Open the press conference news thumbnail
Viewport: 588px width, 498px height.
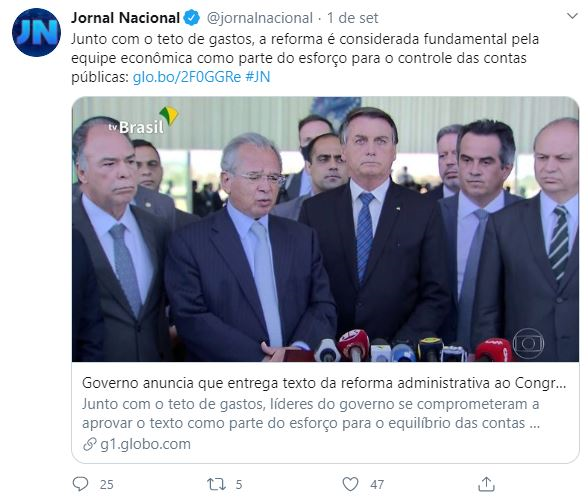(x=326, y=229)
